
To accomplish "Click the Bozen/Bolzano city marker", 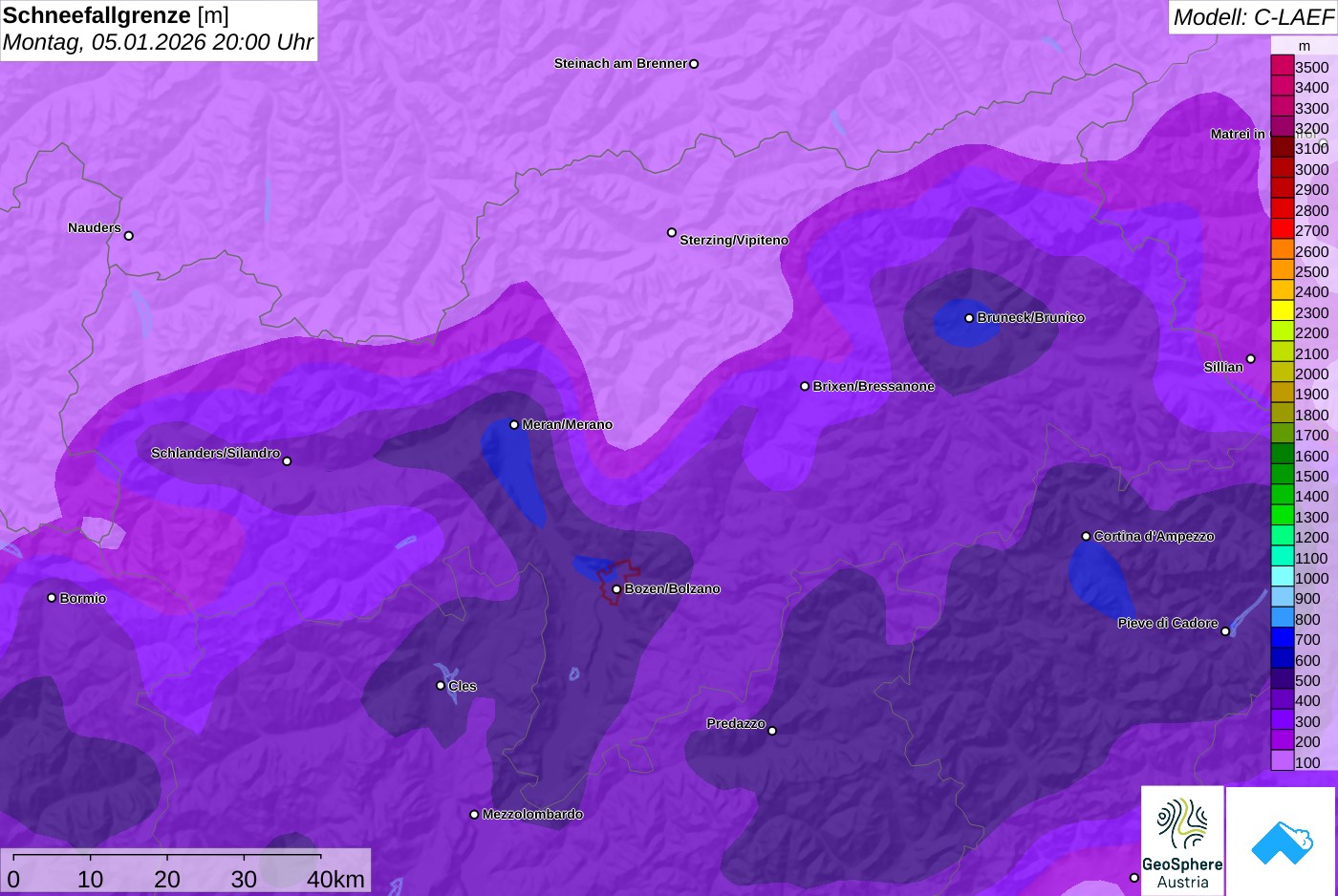I will pos(616,589).
